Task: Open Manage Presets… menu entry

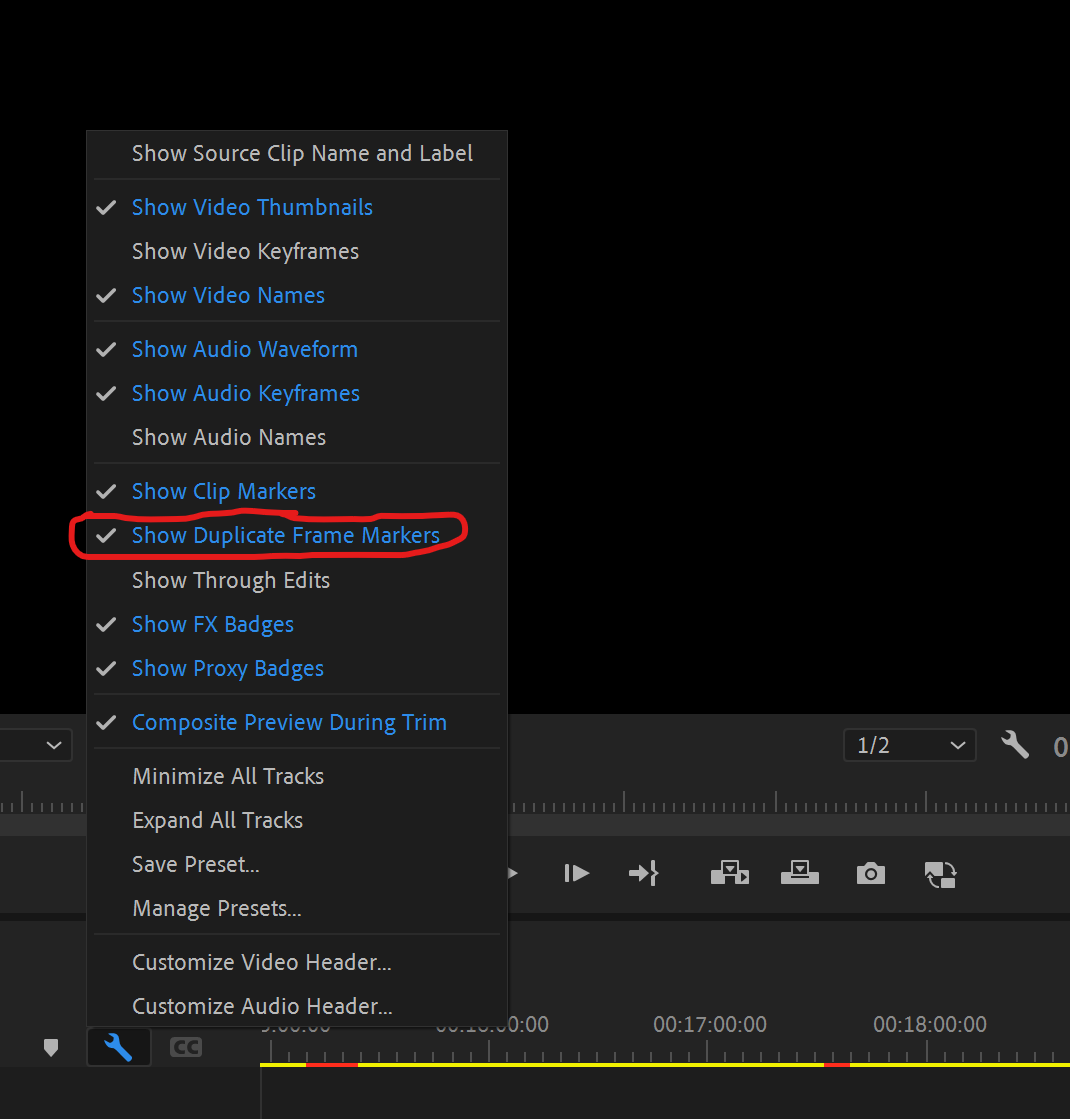Action: (297, 909)
